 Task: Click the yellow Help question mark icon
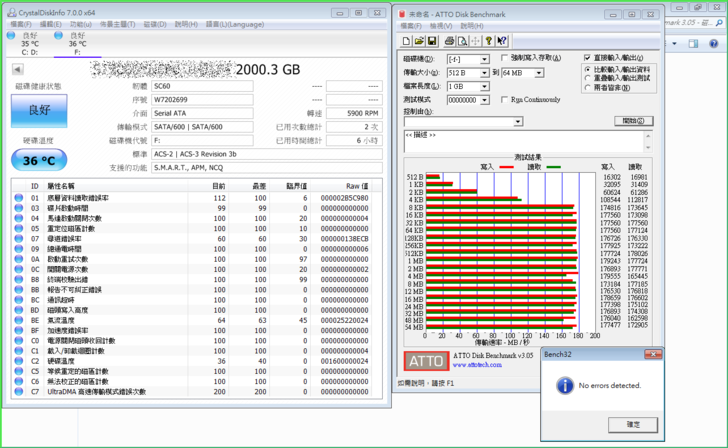[489, 41]
